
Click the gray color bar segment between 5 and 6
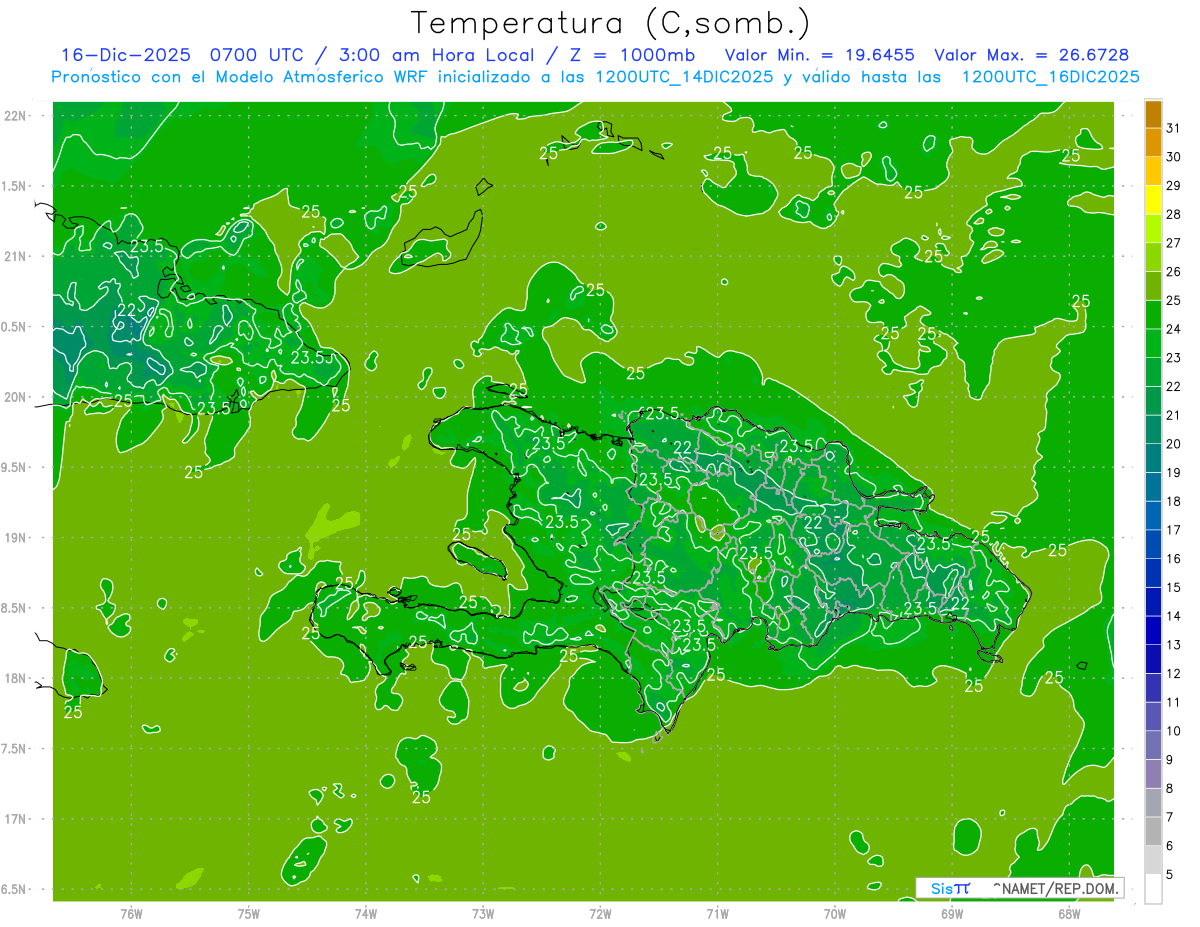(1153, 860)
